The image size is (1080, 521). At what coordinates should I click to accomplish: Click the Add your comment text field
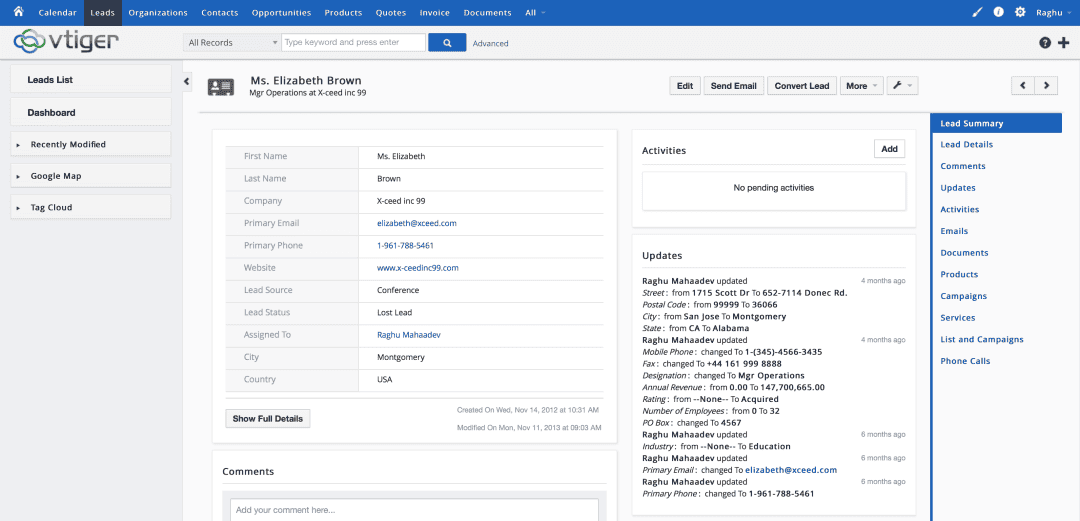coord(414,510)
